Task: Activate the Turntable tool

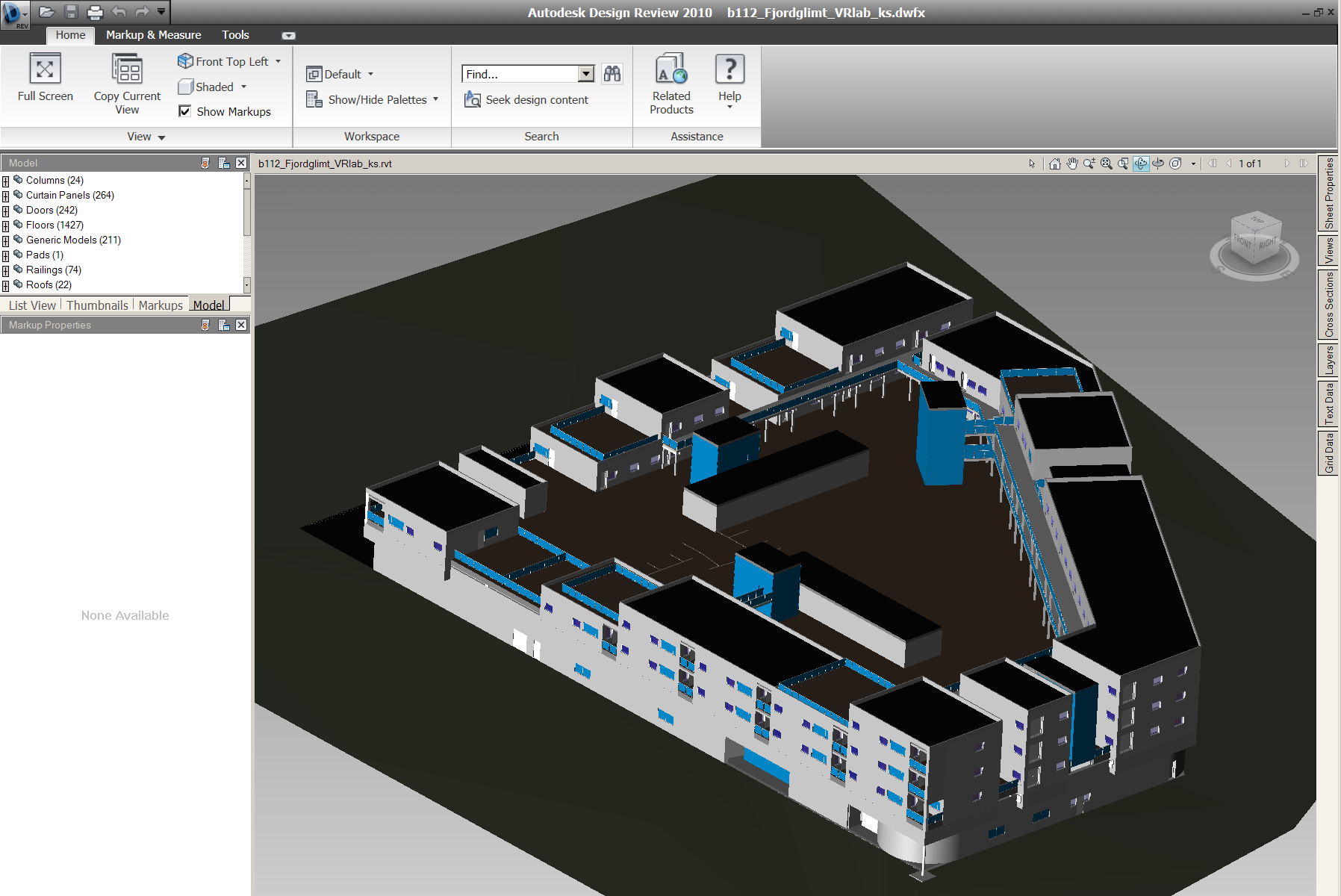Action: click(x=1158, y=164)
